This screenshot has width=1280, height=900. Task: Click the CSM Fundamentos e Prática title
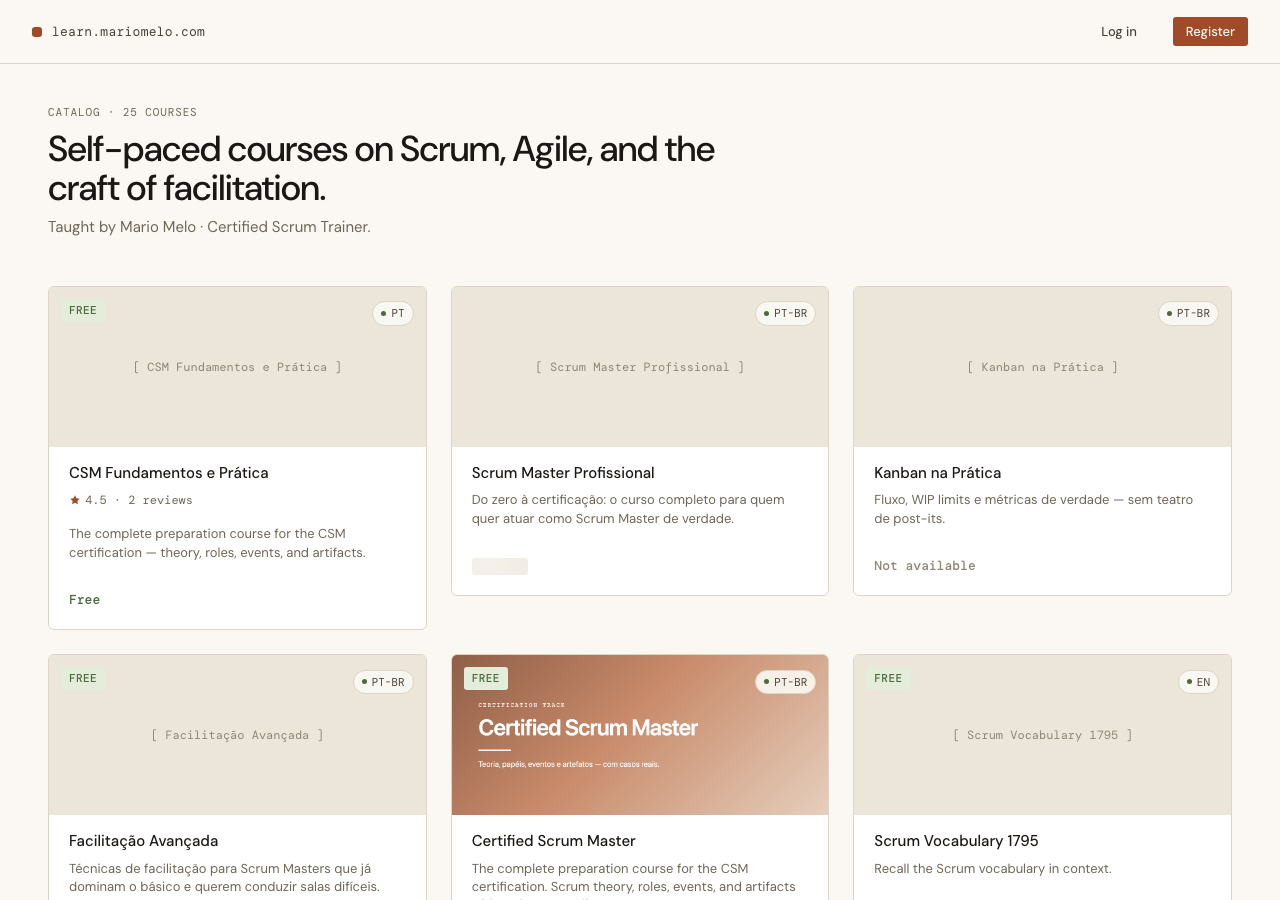point(169,473)
